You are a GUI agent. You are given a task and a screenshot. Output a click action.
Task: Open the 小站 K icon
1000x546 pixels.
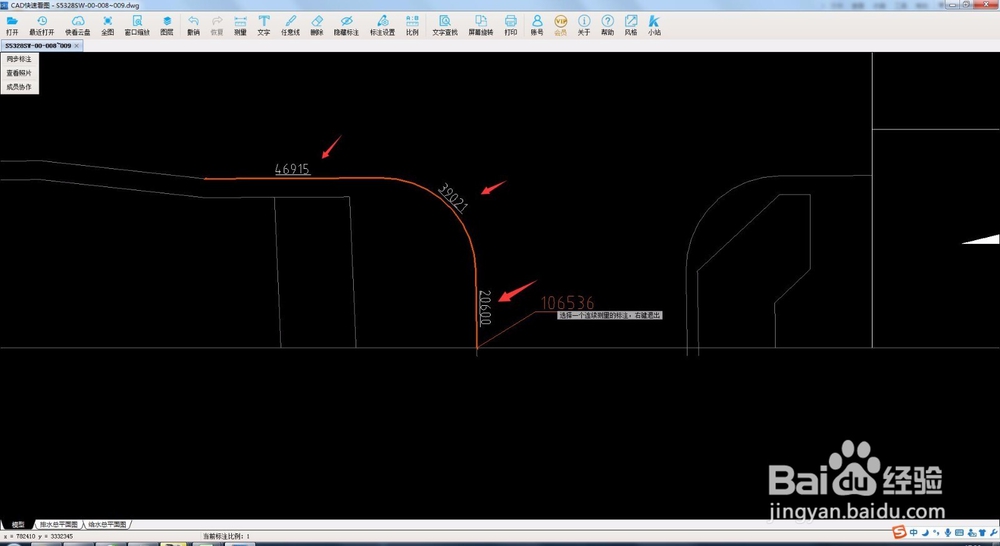pos(654,26)
